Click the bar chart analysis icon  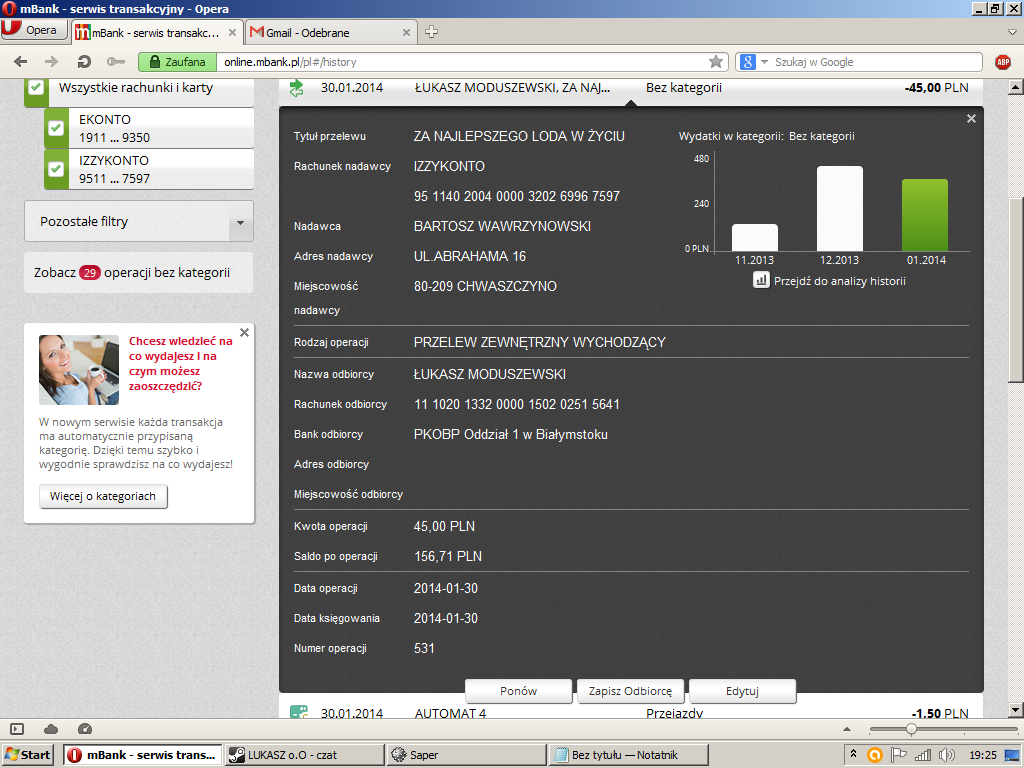[x=761, y=280]
